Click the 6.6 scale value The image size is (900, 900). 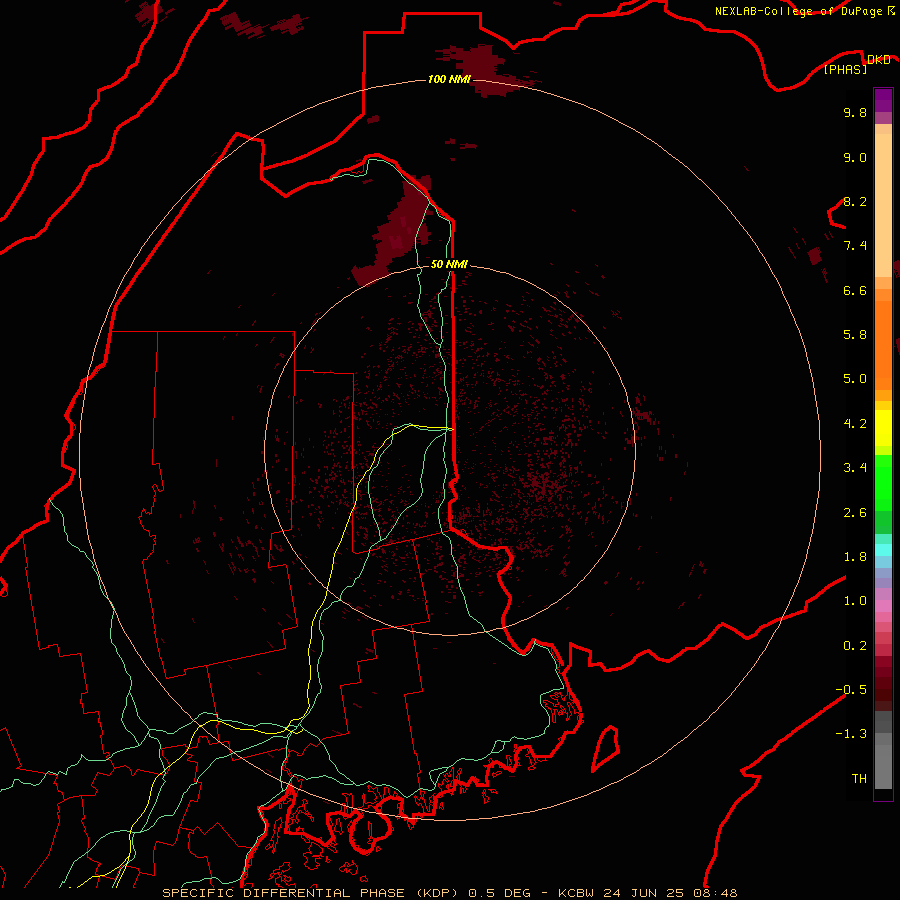(855, 290)
